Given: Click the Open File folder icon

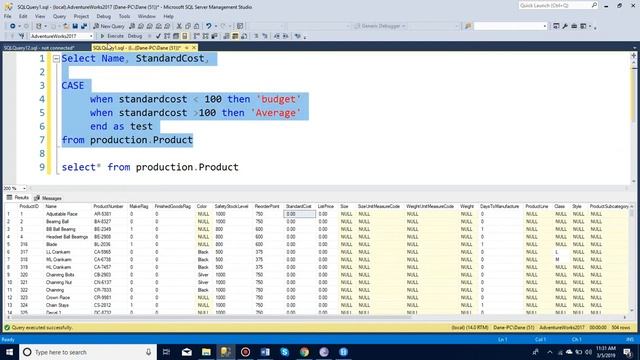Looking at the screenshot, I should click(66, 26).
